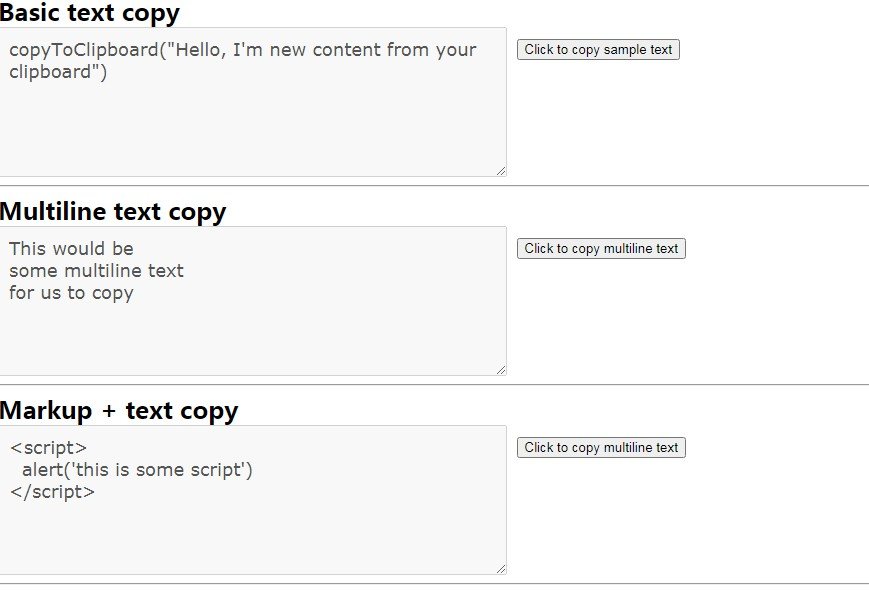Click the textarea resize grip below the basic copy text

click(500, 169)
